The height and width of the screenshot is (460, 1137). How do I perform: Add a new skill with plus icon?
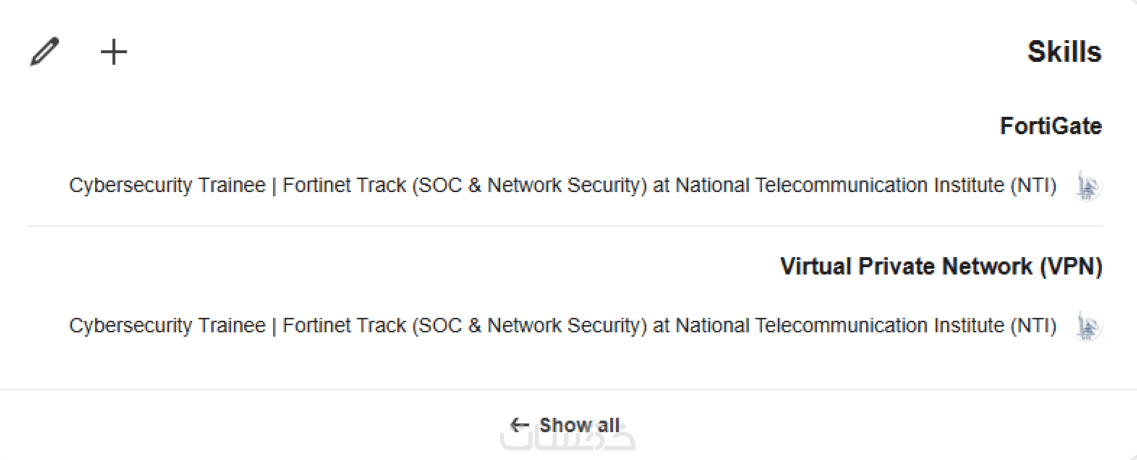[x=114, y=52]
